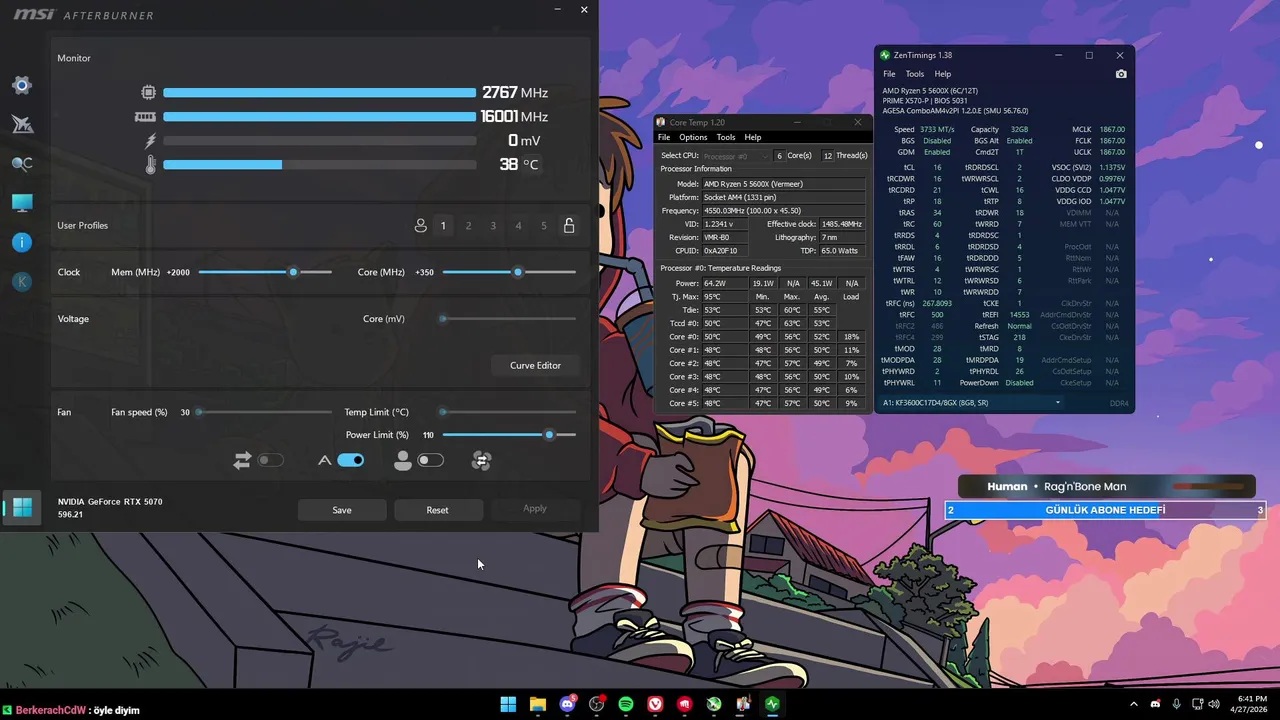The width and height of the screenshot is (1280, 720).
Task: Open the Windows Start button on the taskbar
Action: [508, 704]
